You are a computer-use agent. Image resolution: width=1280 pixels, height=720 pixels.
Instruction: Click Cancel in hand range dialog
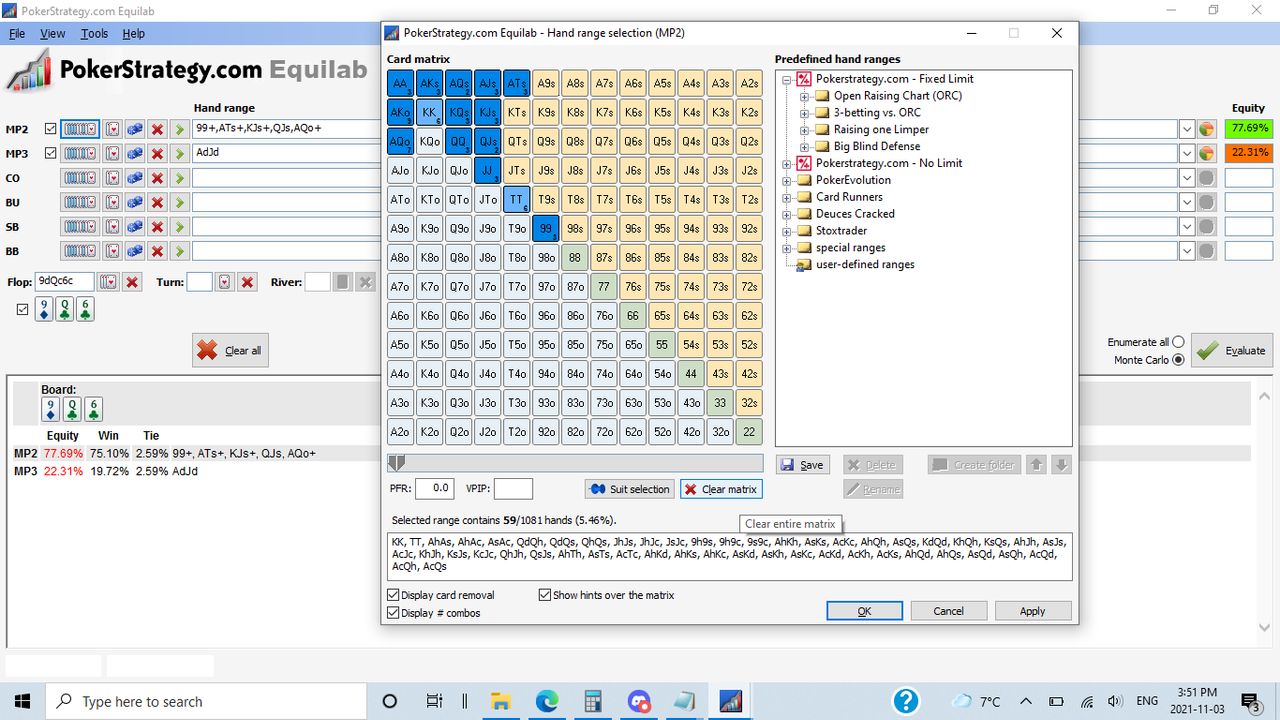click(x=949, y=611)
